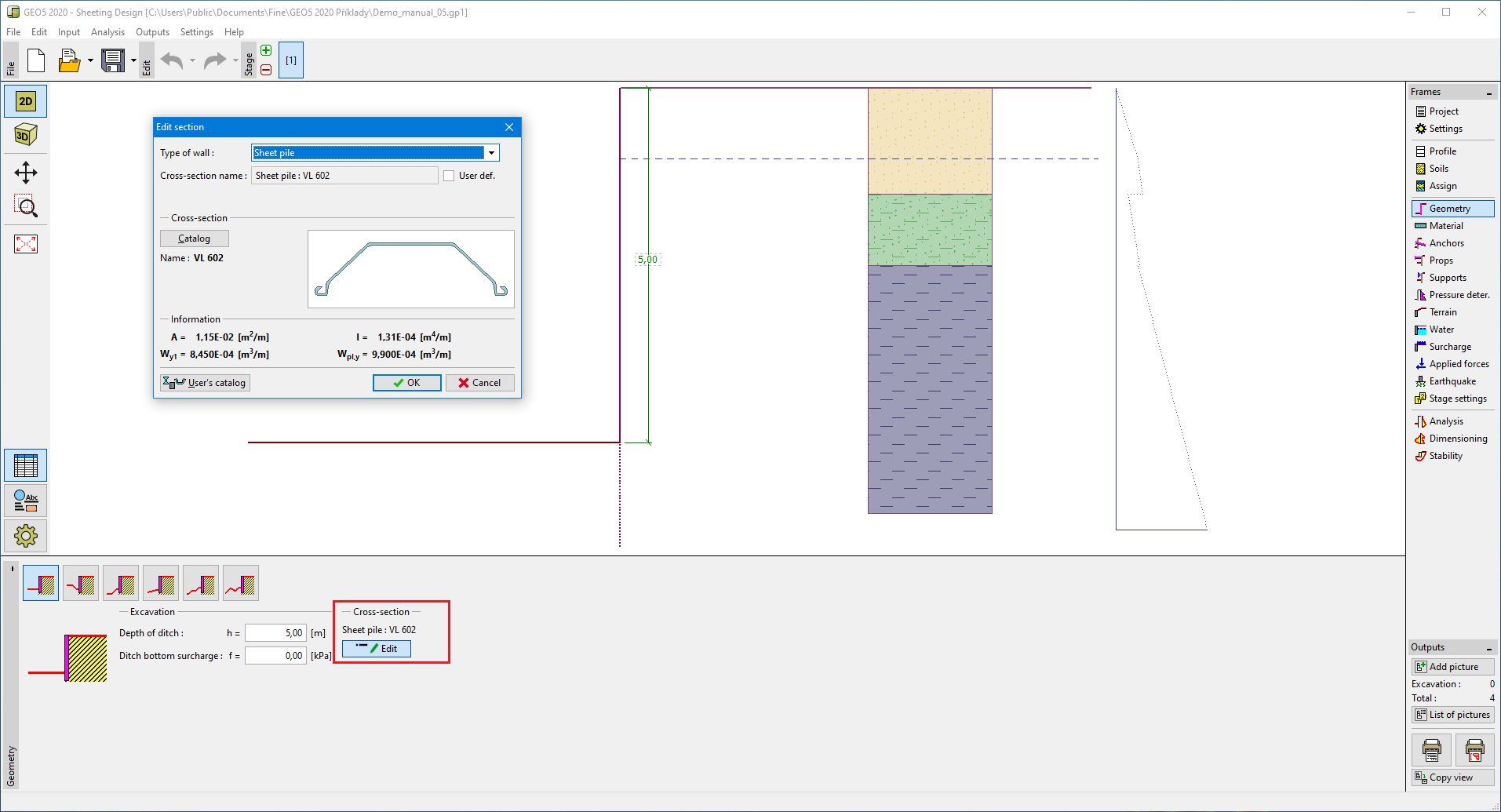Click the Cross-section name field

coord(344,176)
